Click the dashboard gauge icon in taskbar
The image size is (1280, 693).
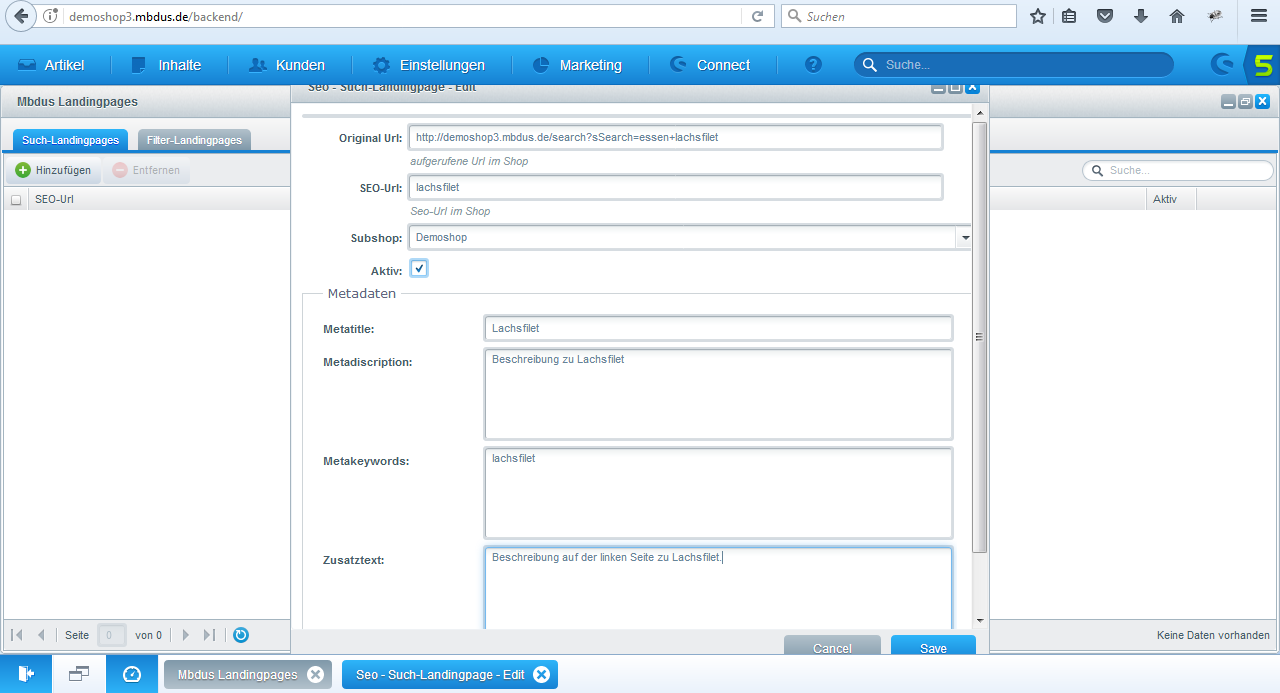[132, 675]
